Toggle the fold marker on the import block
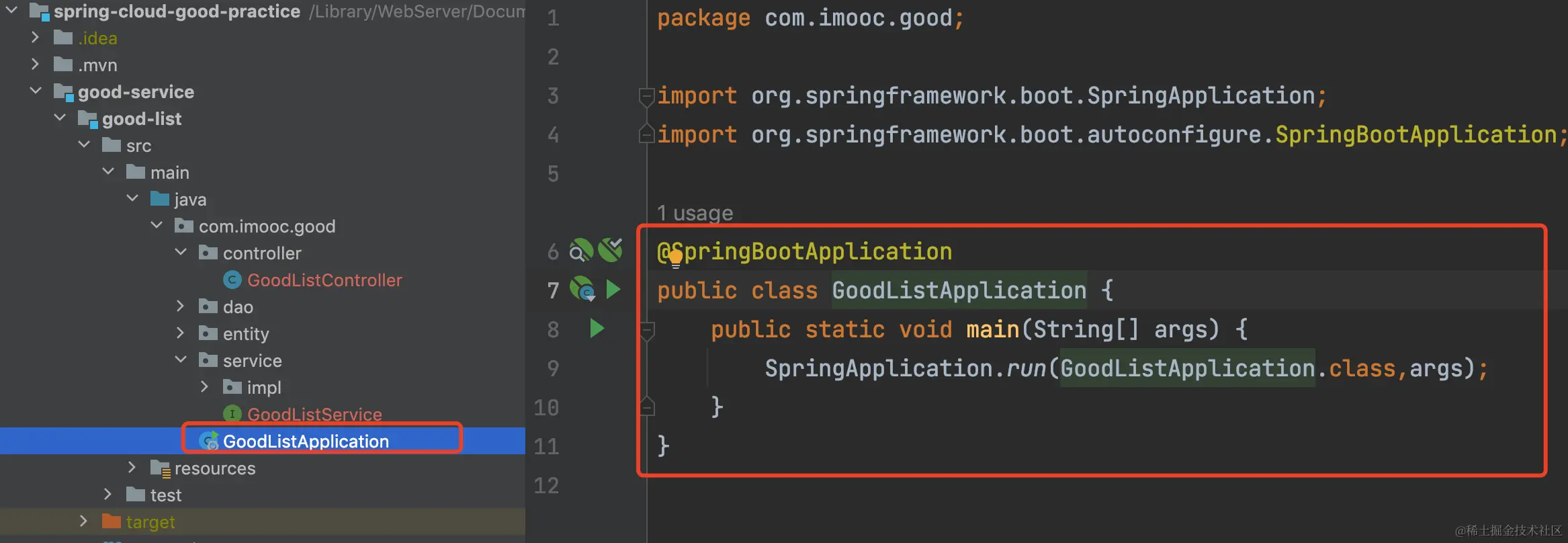The width and height of the screenshot is (1568, 543). 646,96
